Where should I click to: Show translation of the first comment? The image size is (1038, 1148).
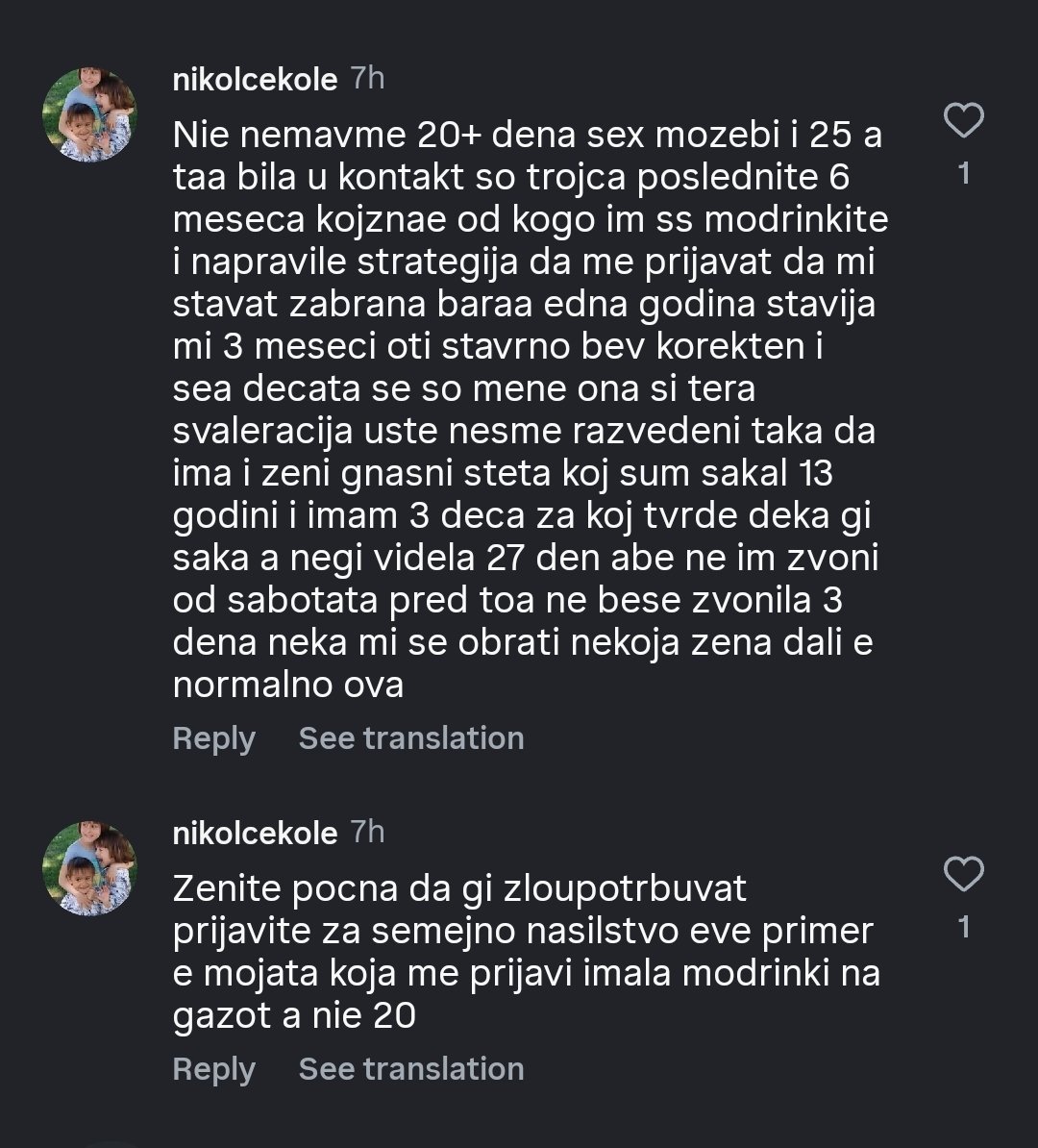[411, 738]
